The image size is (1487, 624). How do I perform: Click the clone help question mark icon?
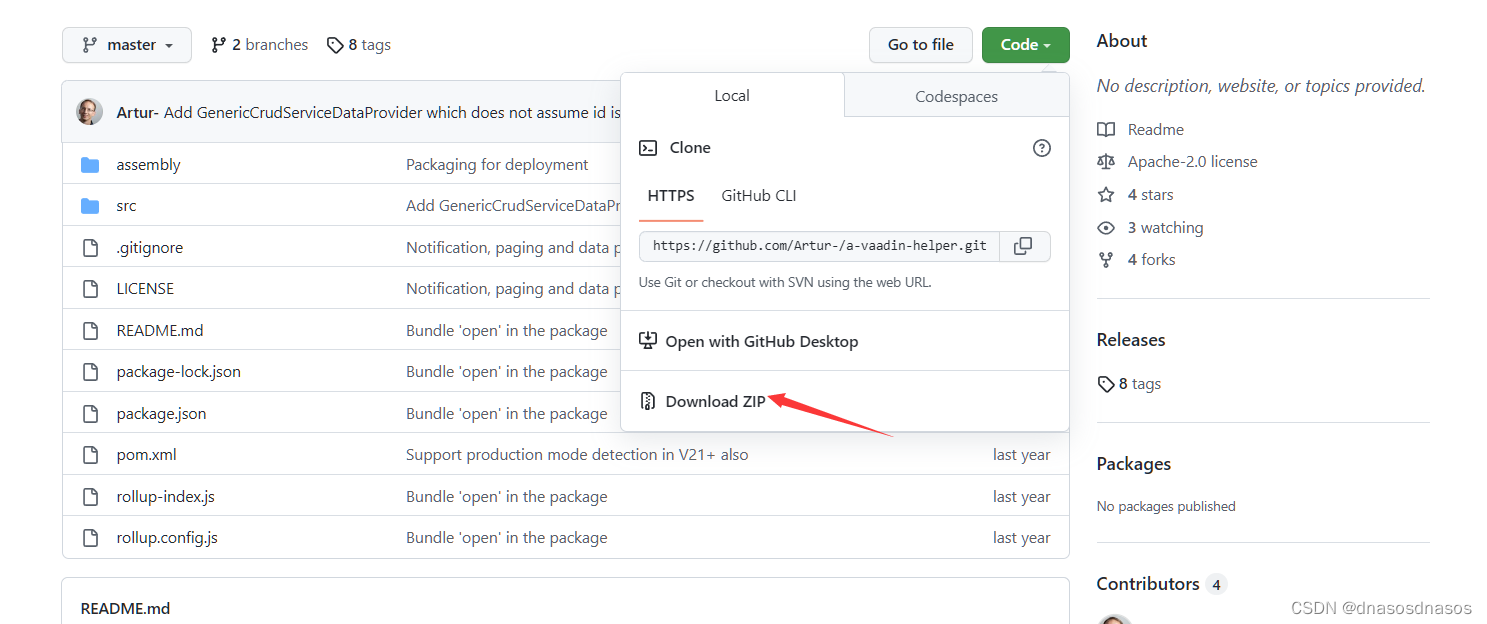(x=1042, y=148)
